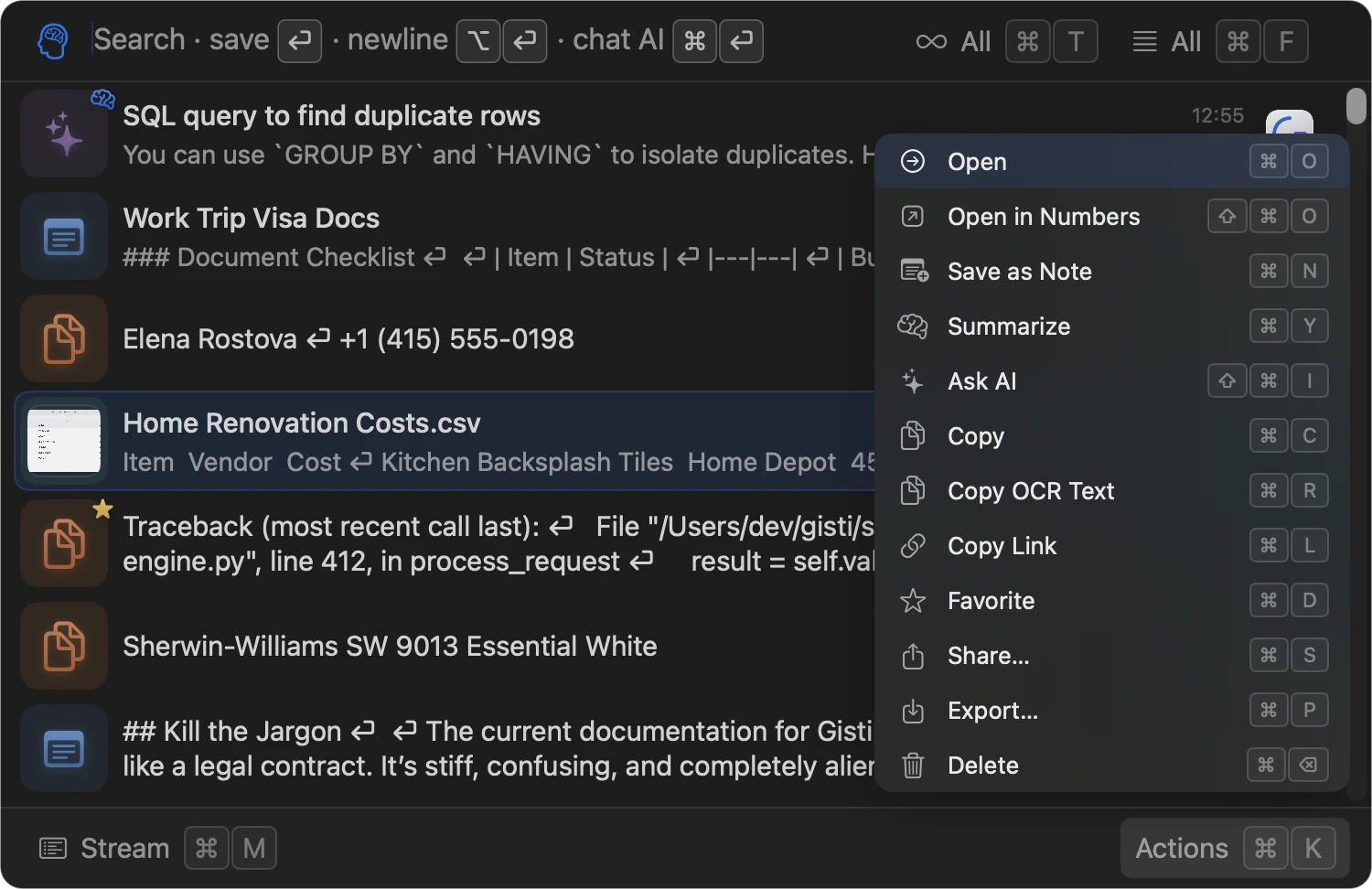The width and height of the screenshot is (1372, 889).
Task: Choose Open in the context menu
Action: pyautogui.click(x=1112, y=162)
